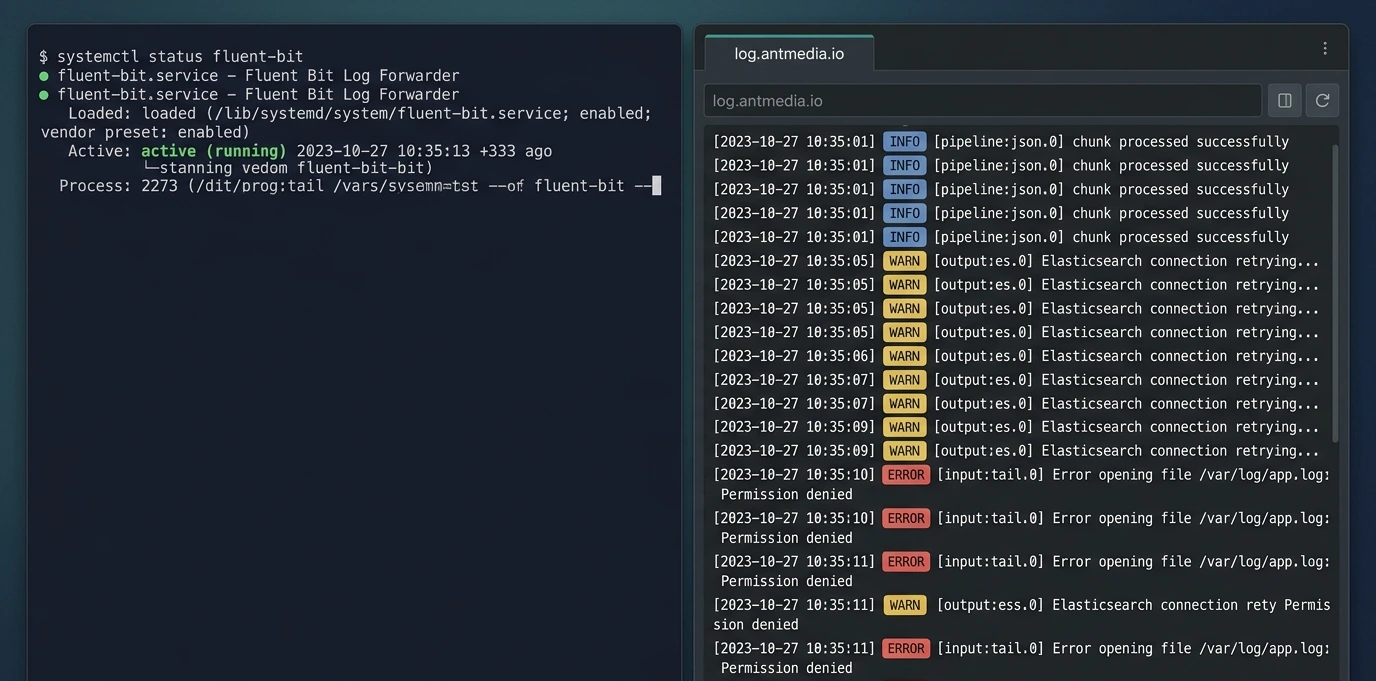
Task: Select the 'Loaded: loaded' terminal line
Action: [x=360, y=113]
